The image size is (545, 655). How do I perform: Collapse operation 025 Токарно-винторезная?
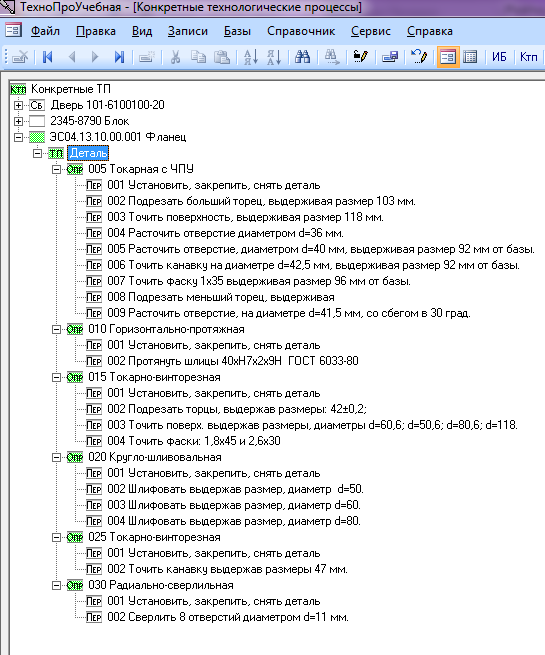(56, 538)
